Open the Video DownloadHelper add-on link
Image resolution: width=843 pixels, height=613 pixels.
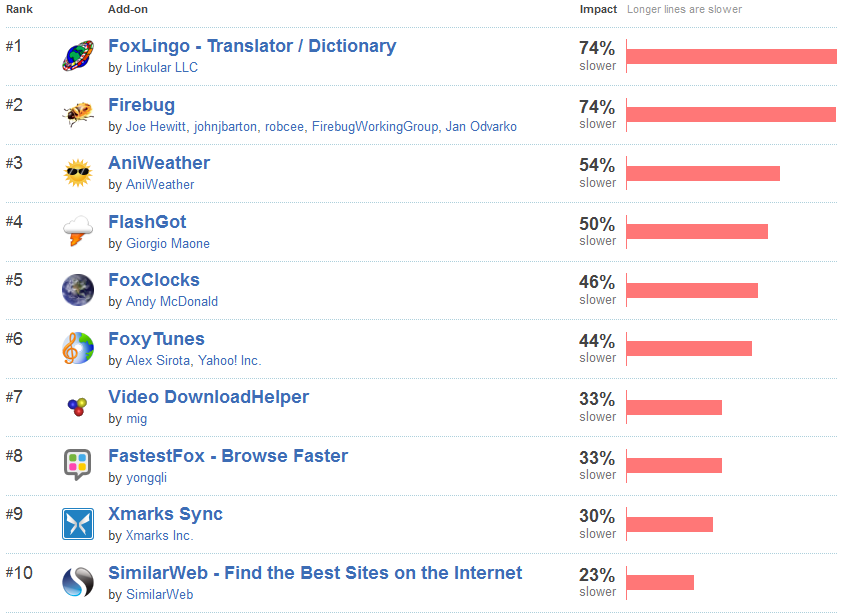pos(209,397)
